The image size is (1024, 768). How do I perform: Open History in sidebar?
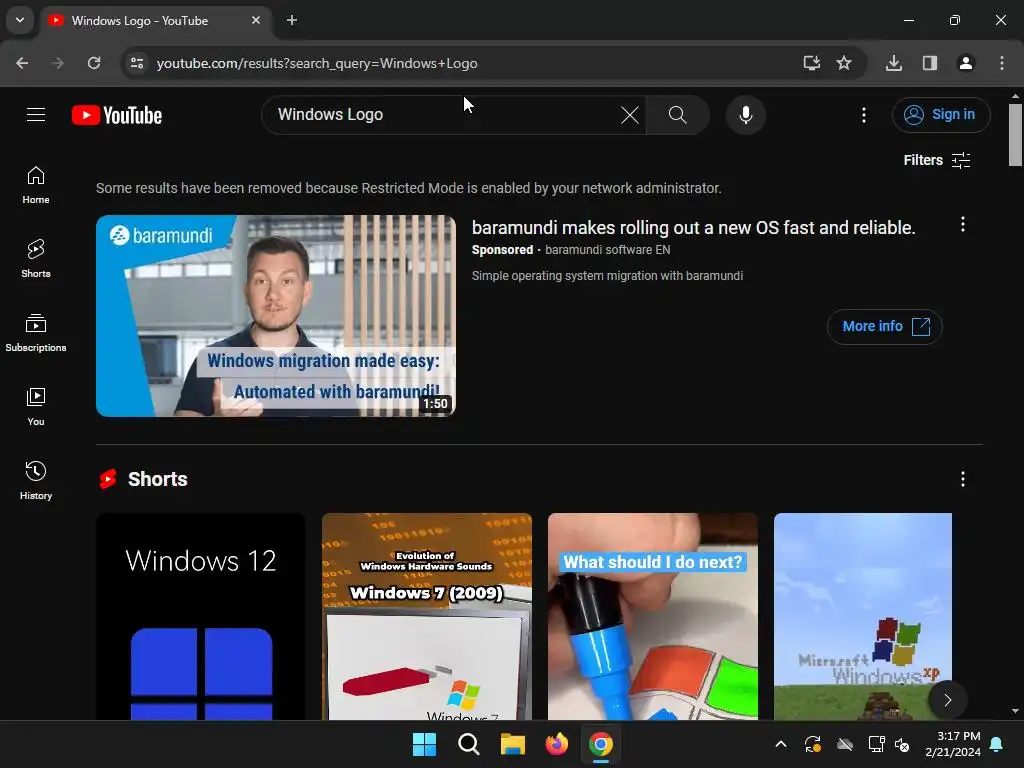tap(36, 481)
